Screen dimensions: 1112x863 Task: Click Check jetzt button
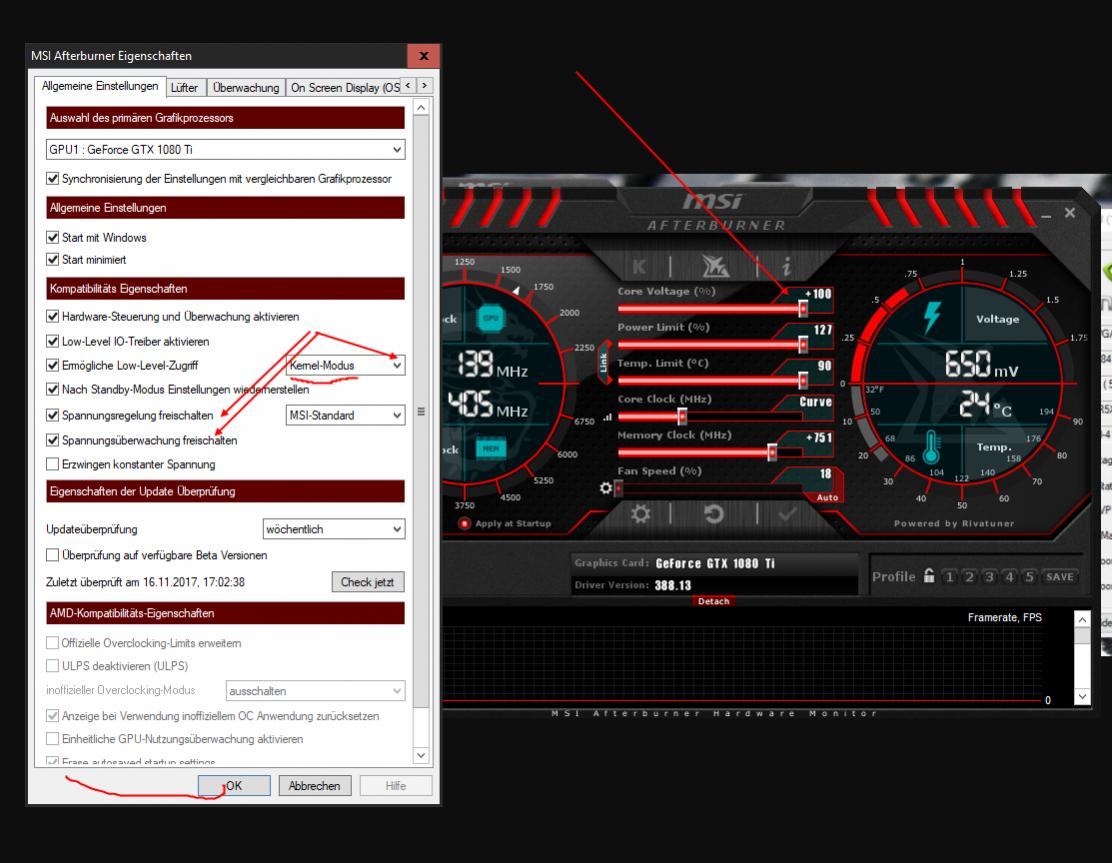pos(367,581)
